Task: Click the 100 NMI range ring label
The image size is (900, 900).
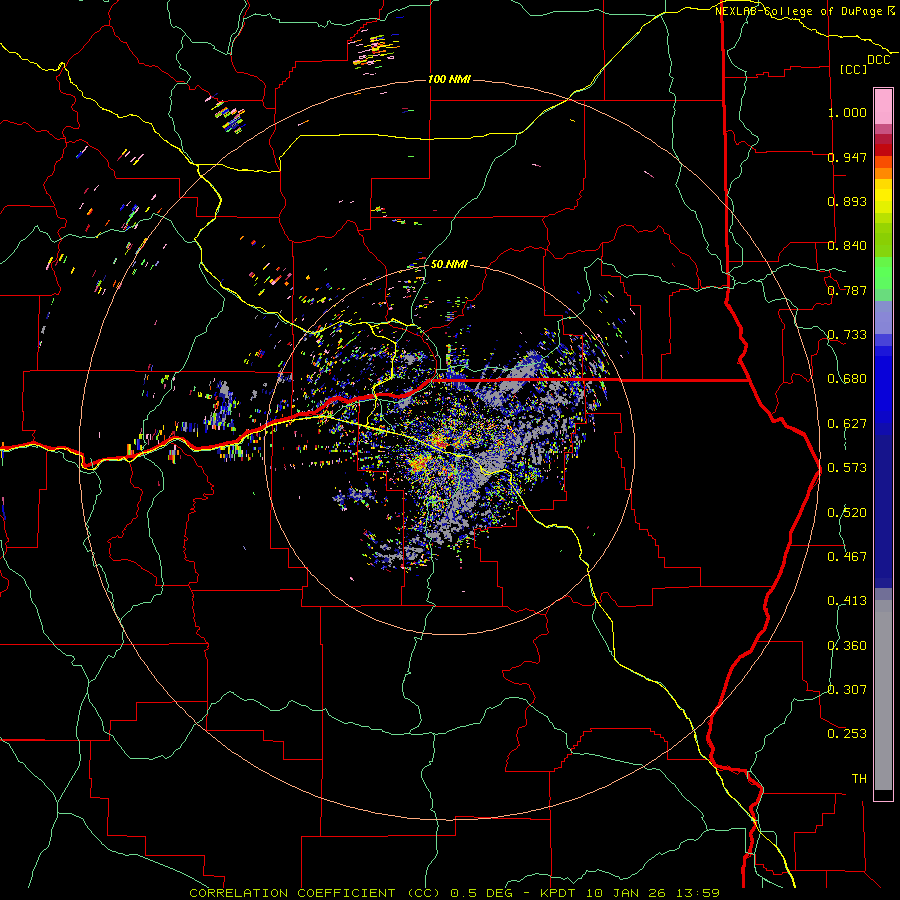Action: (x=449, y=79)
